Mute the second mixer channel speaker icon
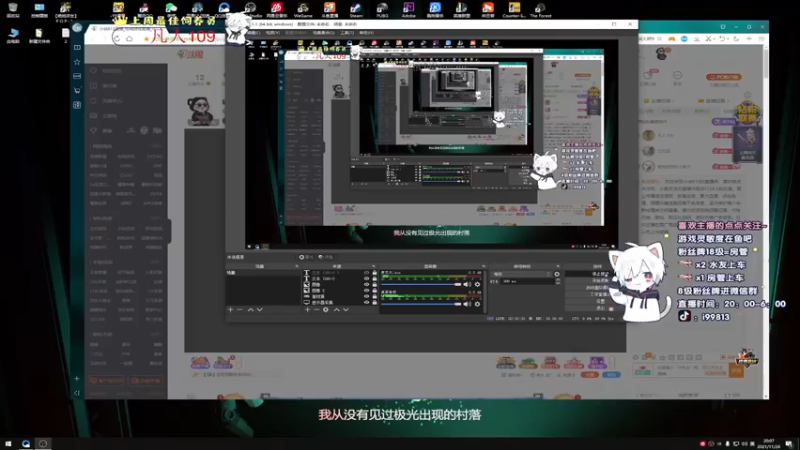800x450 pixels. [x=467, y=304]
